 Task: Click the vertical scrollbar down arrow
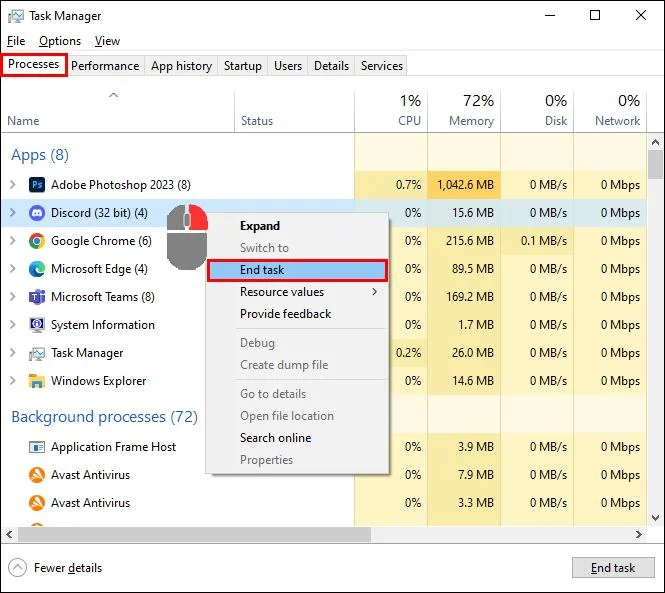(x=656, y=517)
